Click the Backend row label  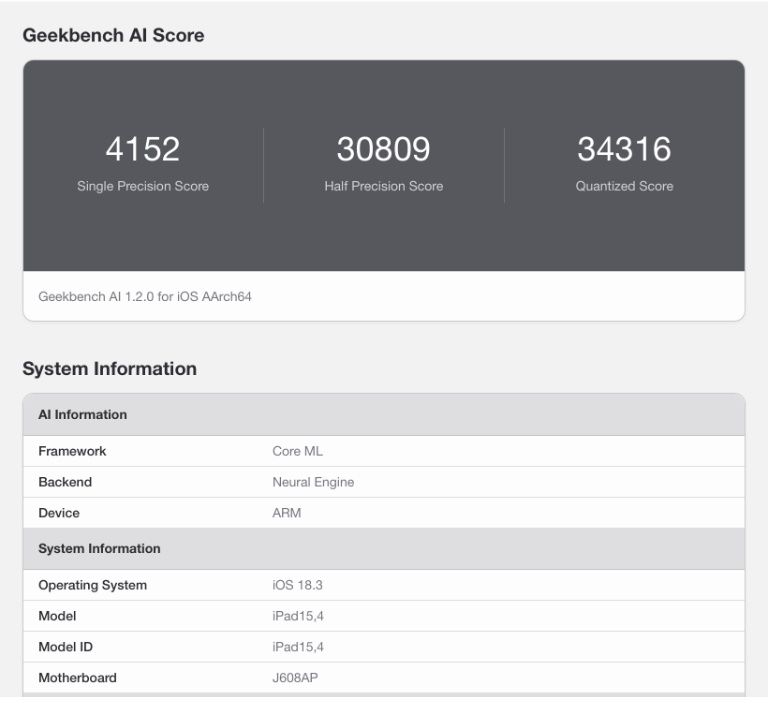65,482
